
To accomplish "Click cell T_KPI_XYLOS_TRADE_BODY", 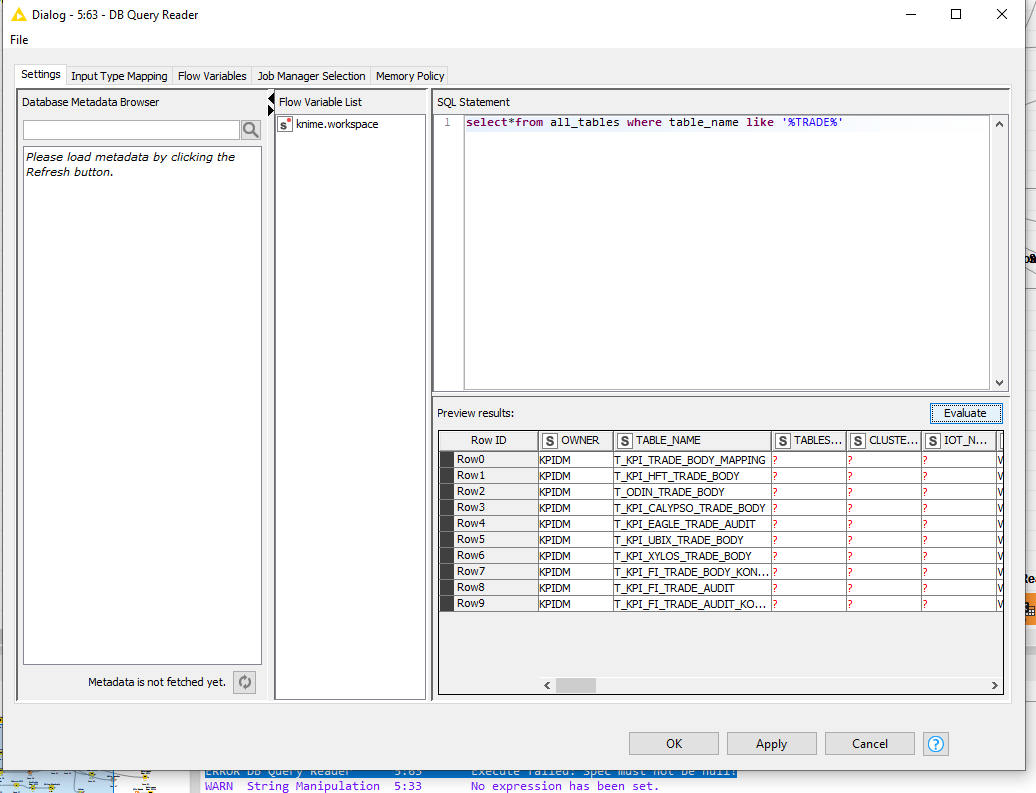I will click(x=692, y=556).
